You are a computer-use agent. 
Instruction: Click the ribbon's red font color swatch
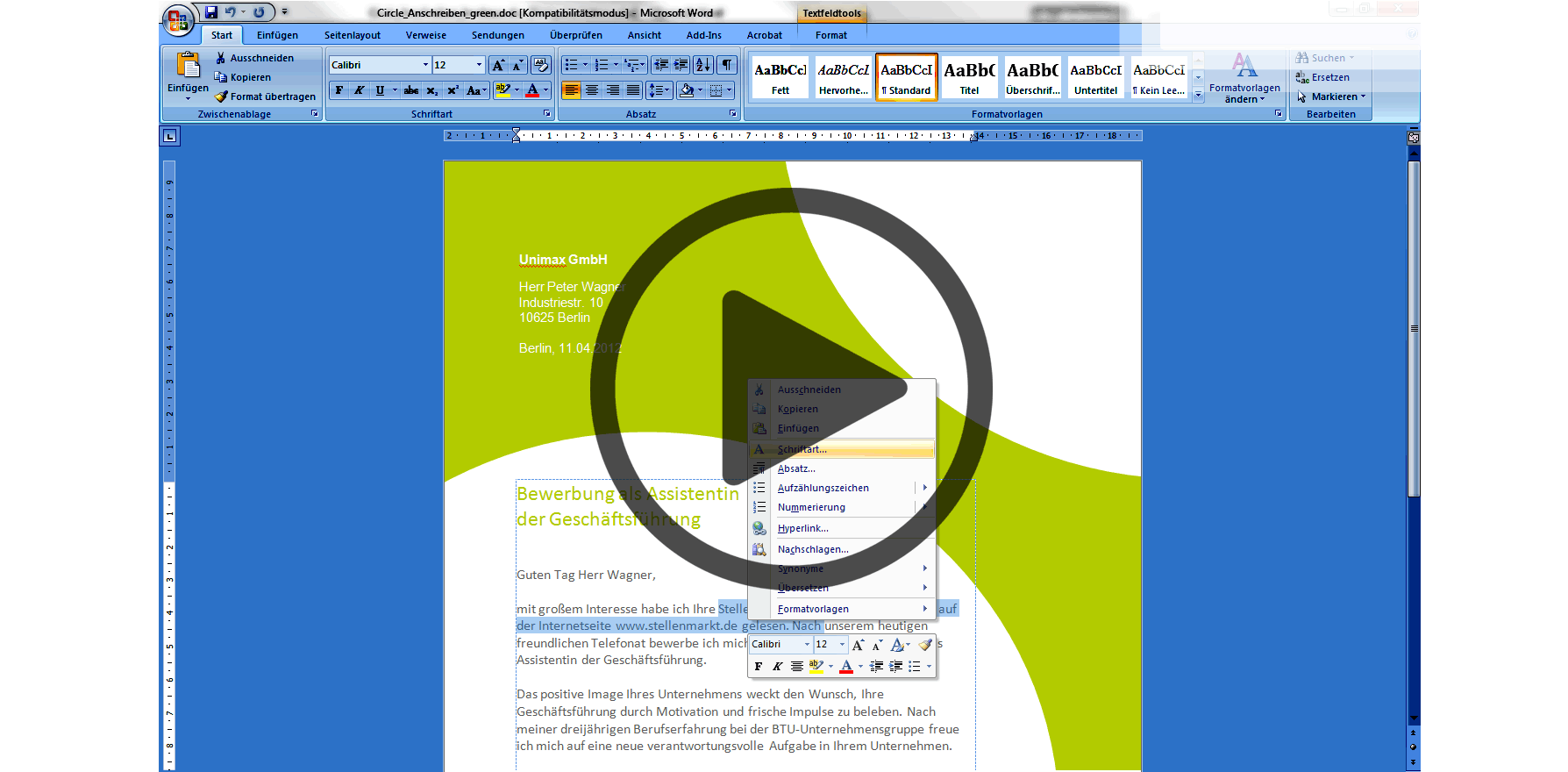(x=532, y=90)
